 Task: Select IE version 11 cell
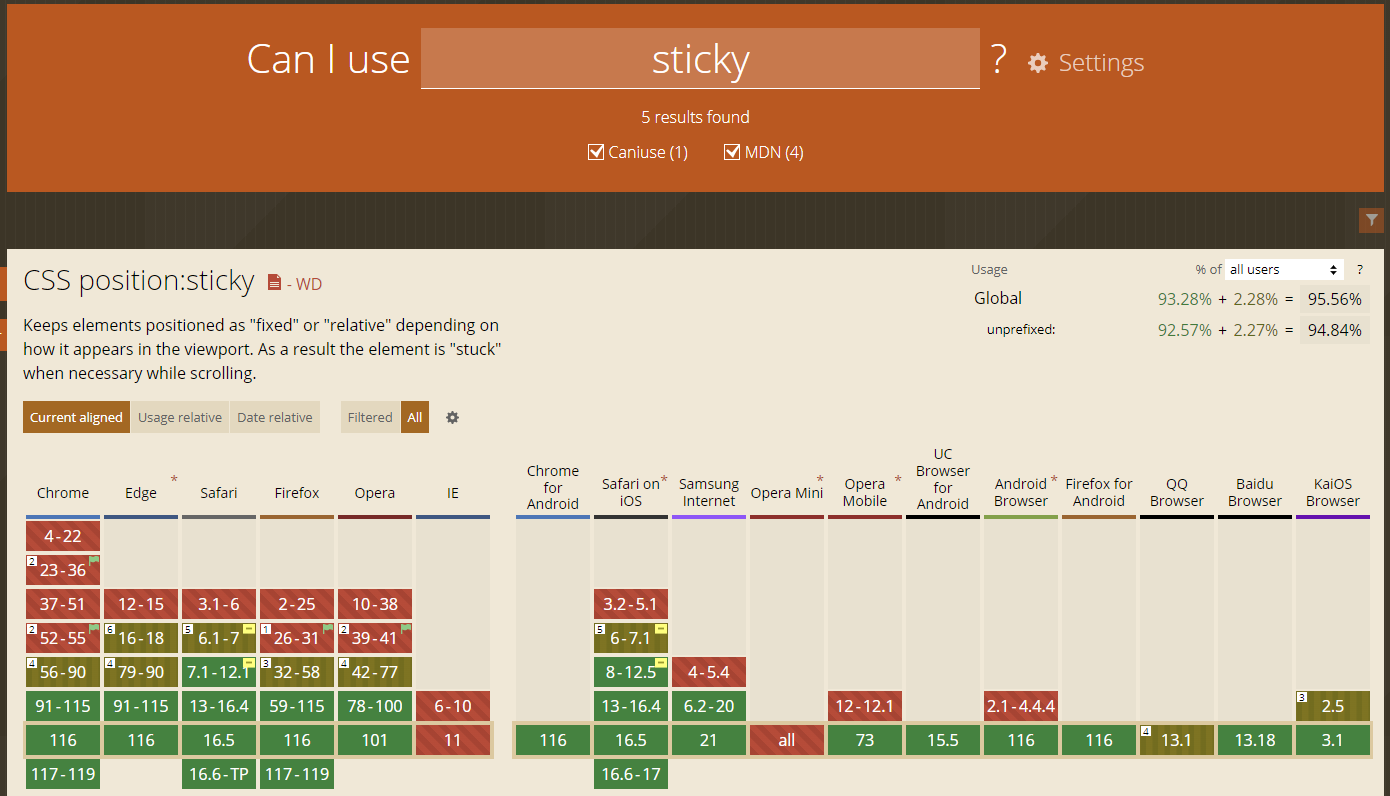click(x=453, y=740)
